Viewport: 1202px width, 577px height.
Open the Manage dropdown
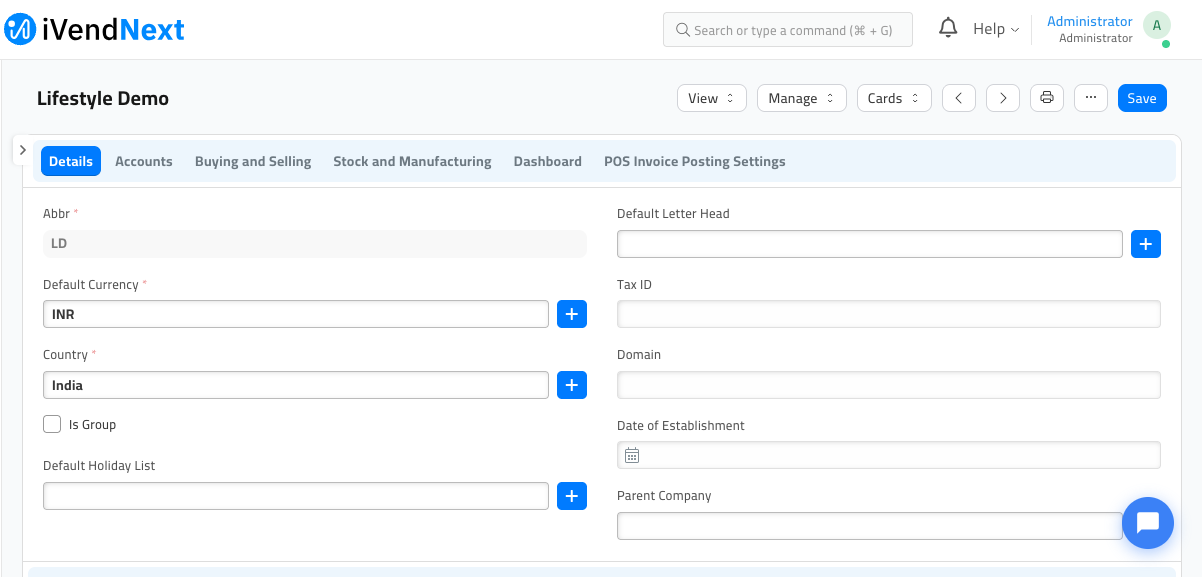[x=802, y=98]
